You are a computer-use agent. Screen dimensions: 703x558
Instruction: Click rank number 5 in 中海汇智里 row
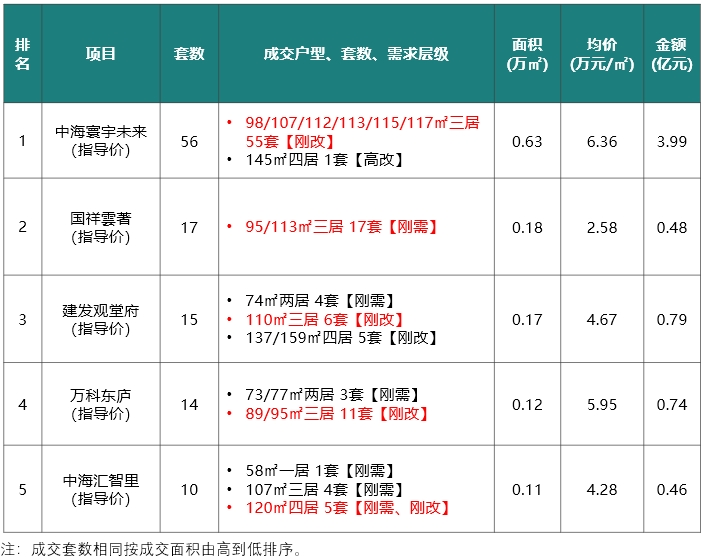click(x=22, y=489)
